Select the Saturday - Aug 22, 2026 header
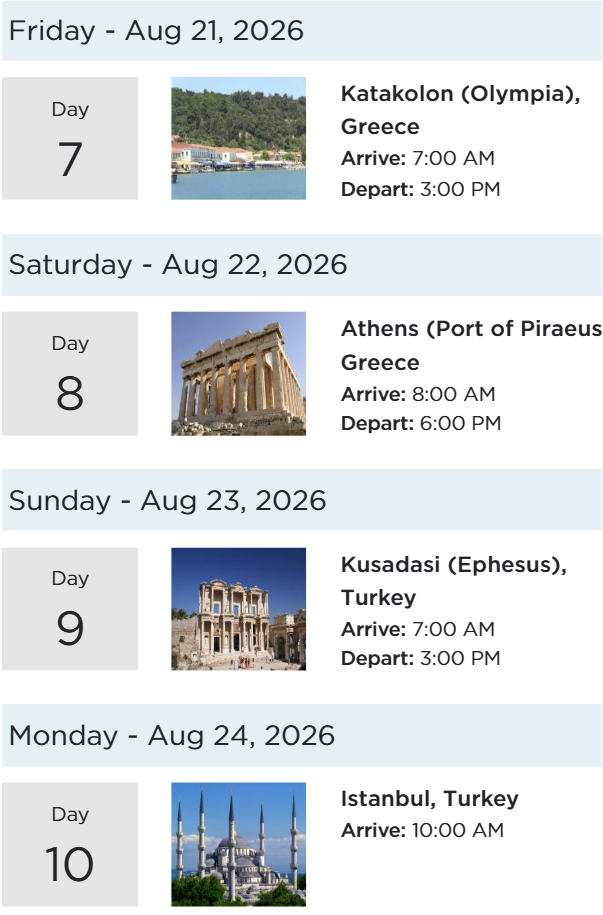 pyautogui.click(x=178, y=265)
